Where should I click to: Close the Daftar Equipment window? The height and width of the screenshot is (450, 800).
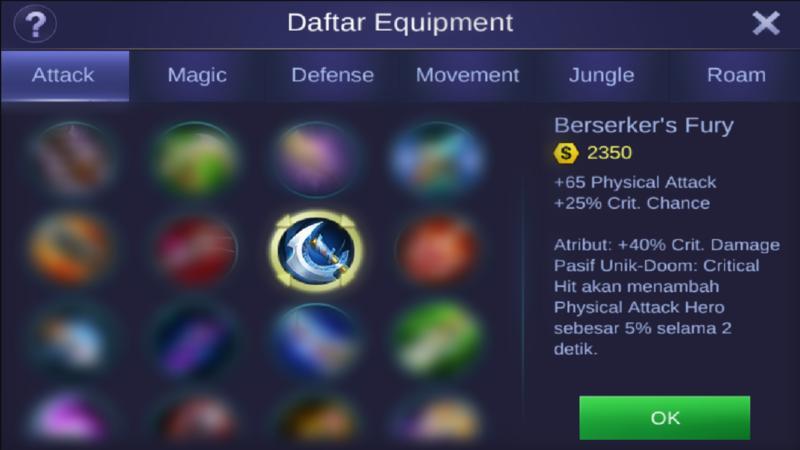(765, 23)
